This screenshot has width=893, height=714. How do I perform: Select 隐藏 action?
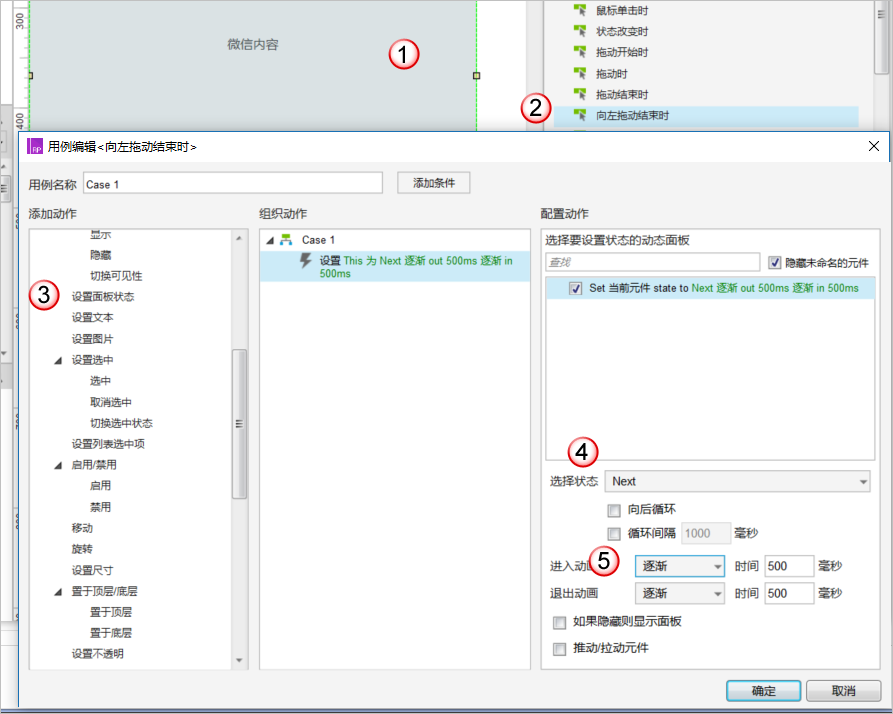point(100,255)
